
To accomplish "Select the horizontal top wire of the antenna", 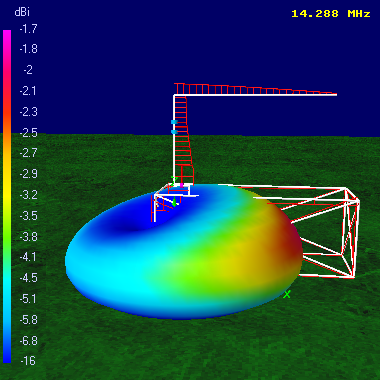I will tap(255, 95).
